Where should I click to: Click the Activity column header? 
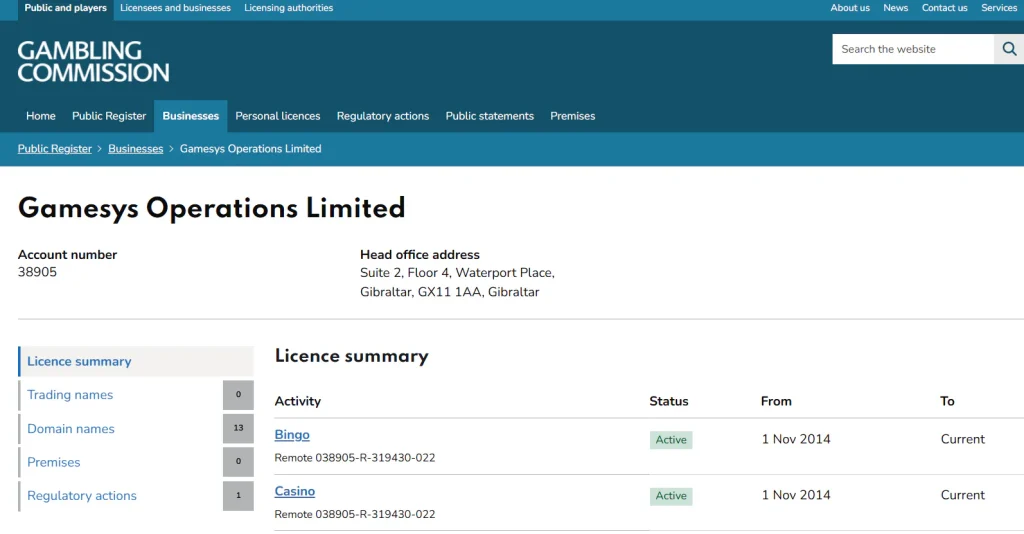pos(298,401)
